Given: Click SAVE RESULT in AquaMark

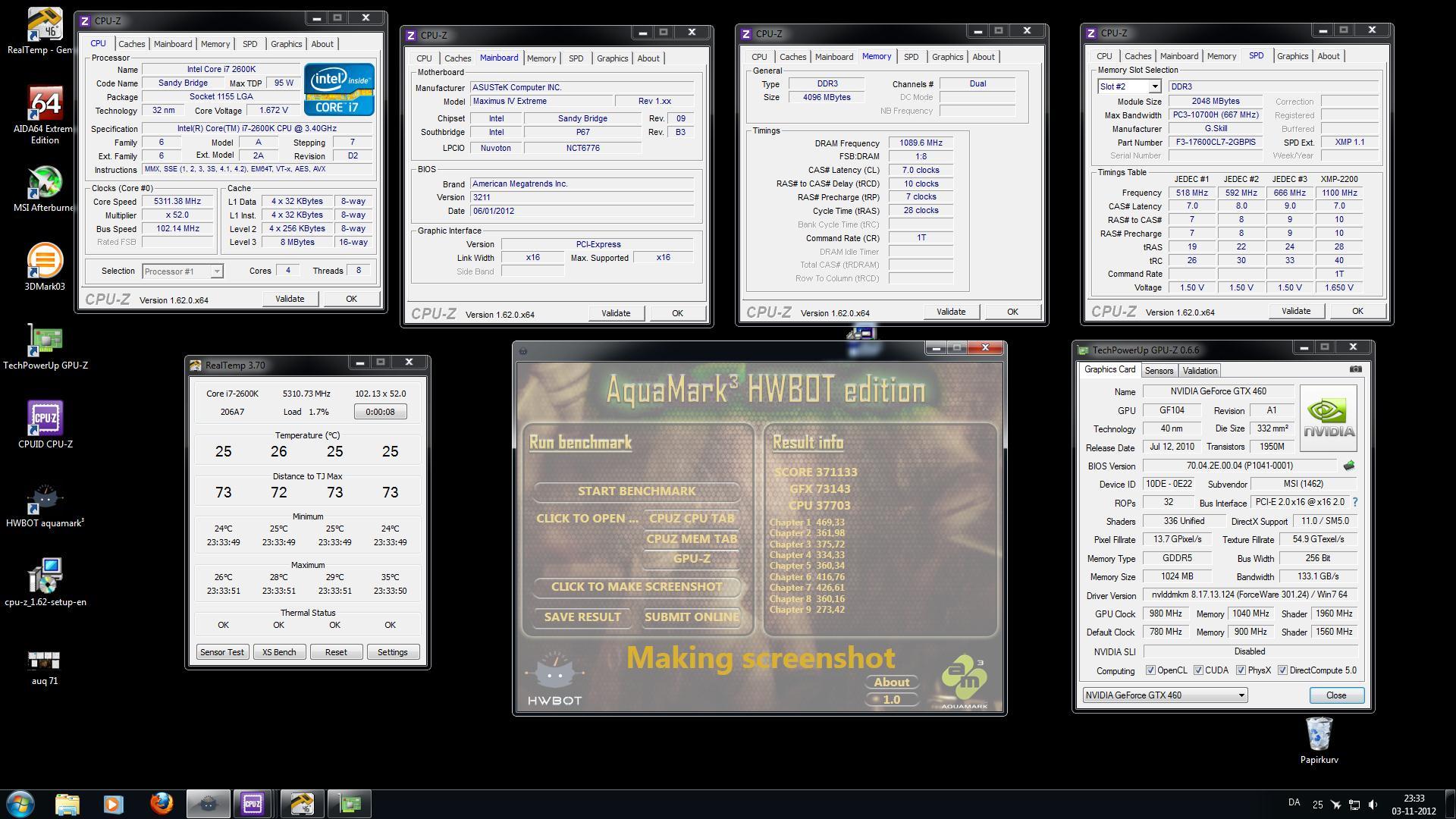Looking at the screenshot, I should pyautogui.click(x=582, y=617).
